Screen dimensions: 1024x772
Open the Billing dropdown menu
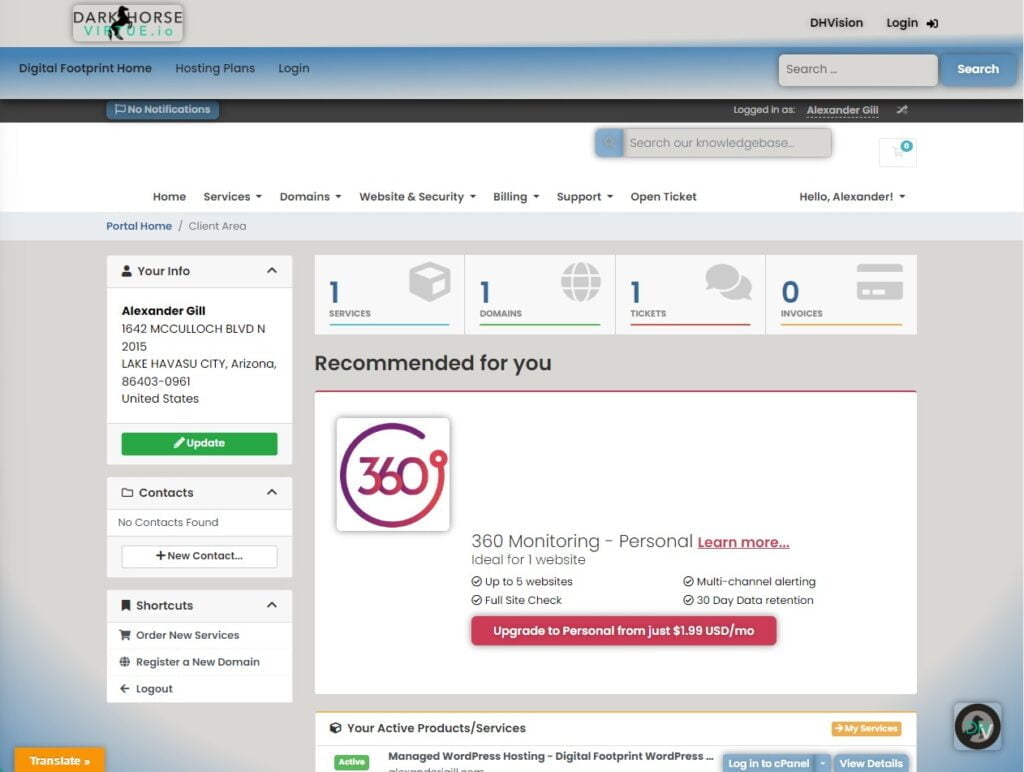(516, 197)
